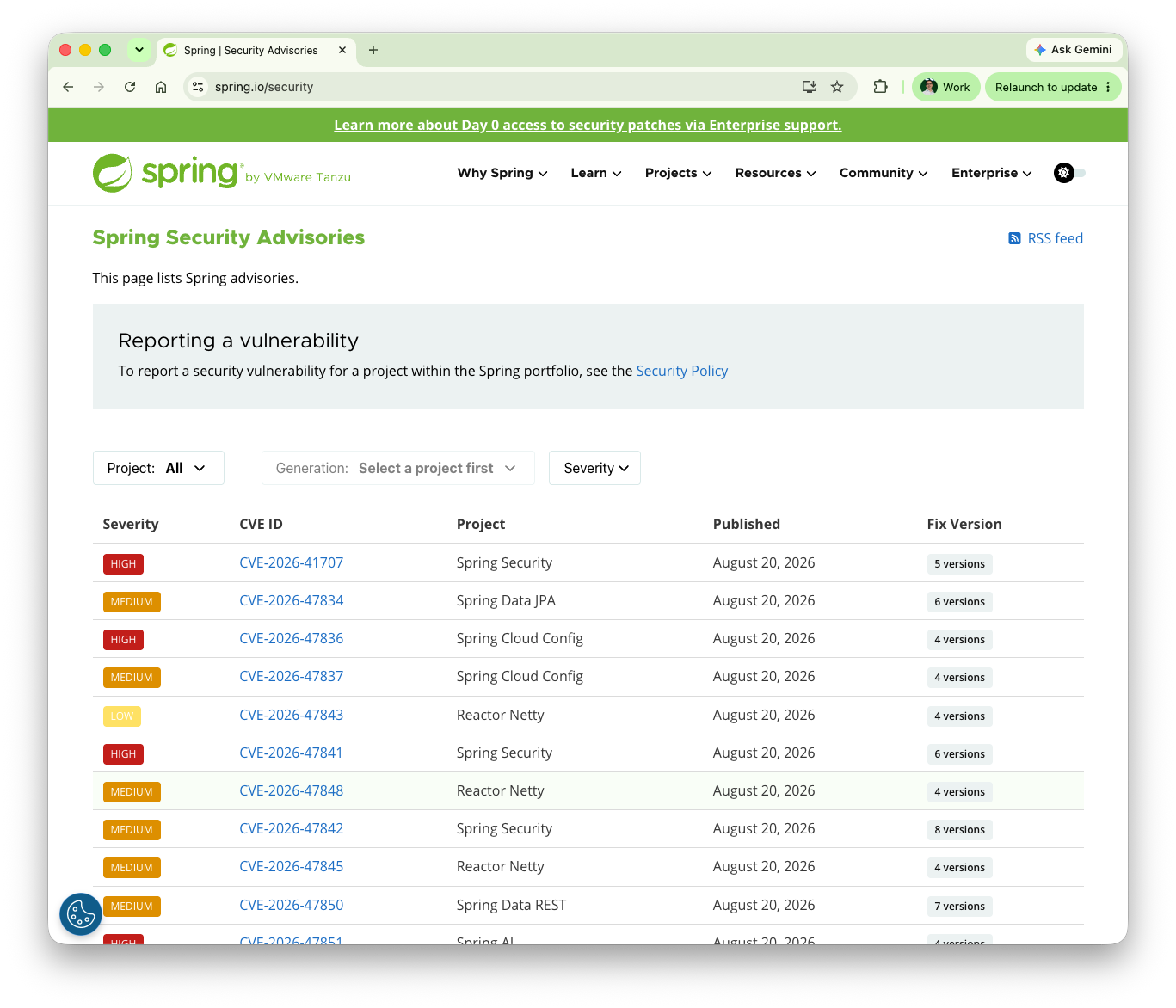
Task: Open the Security Policy link
Action: point(682,371)
